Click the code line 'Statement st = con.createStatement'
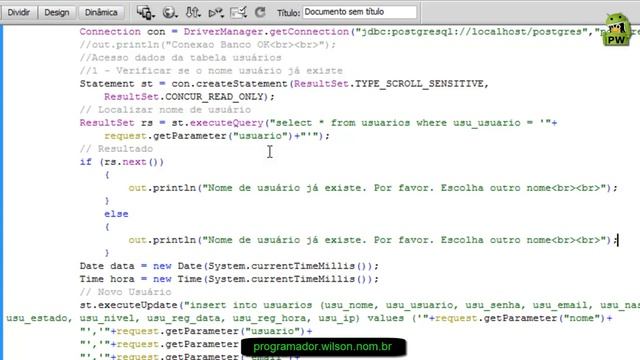The height and width of the screenshot is (360, 640). [x=284, y=84]
